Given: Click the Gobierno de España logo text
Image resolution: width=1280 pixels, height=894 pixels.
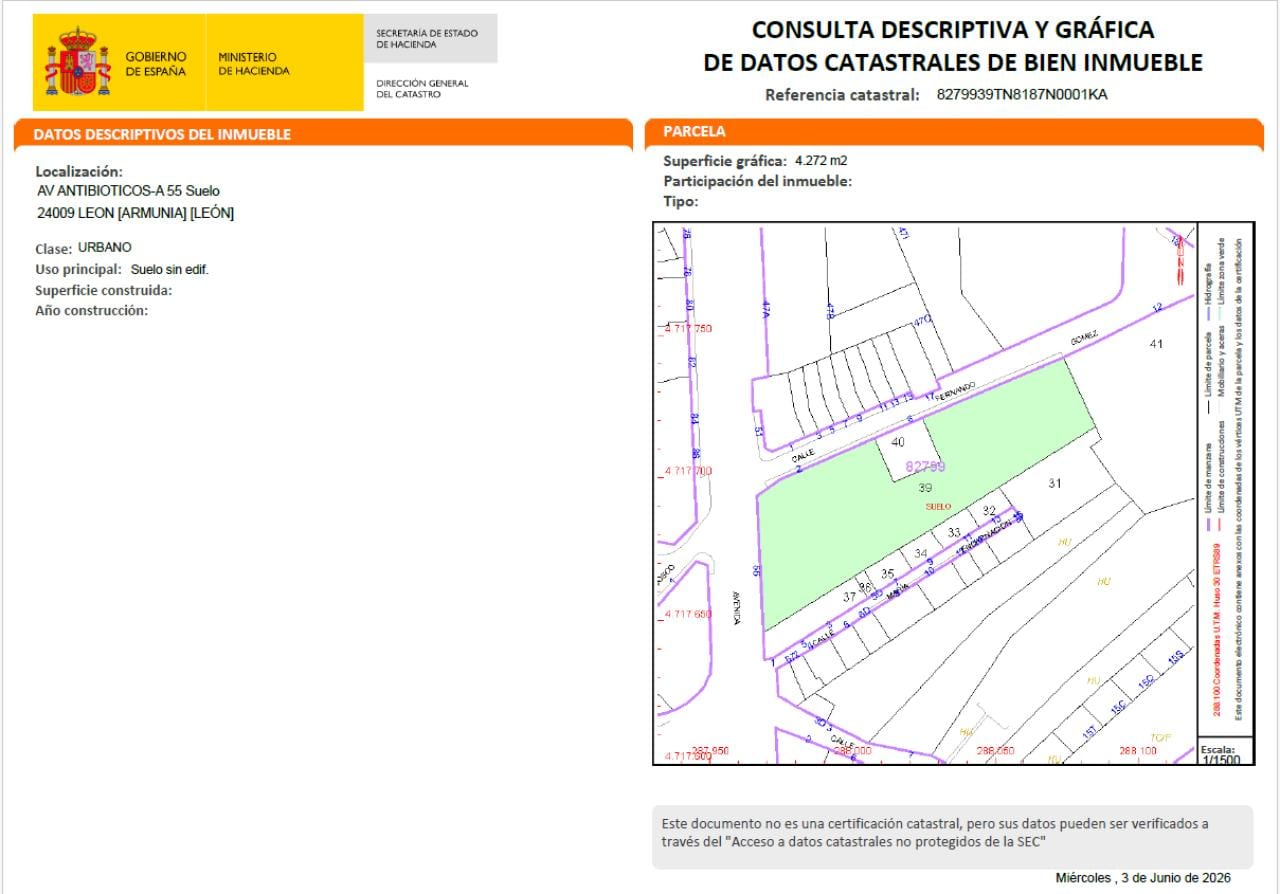Looking at the screenshot, I should point(155,64).
